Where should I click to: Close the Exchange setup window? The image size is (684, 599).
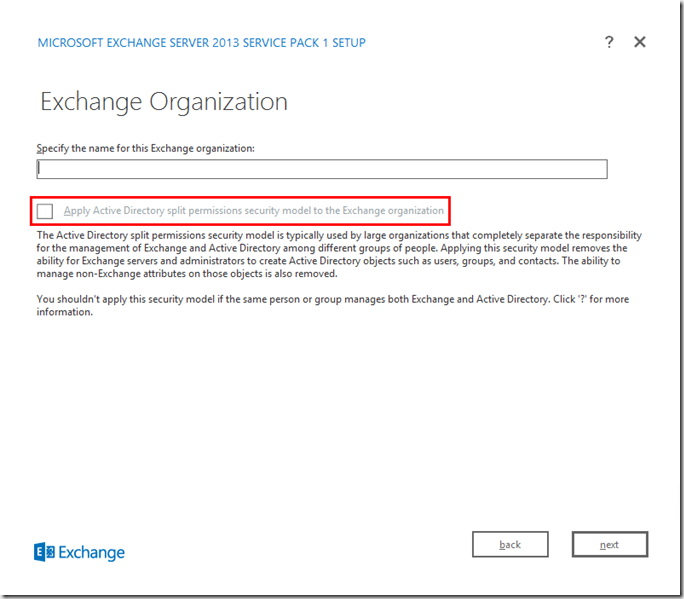tap(640, 42)
